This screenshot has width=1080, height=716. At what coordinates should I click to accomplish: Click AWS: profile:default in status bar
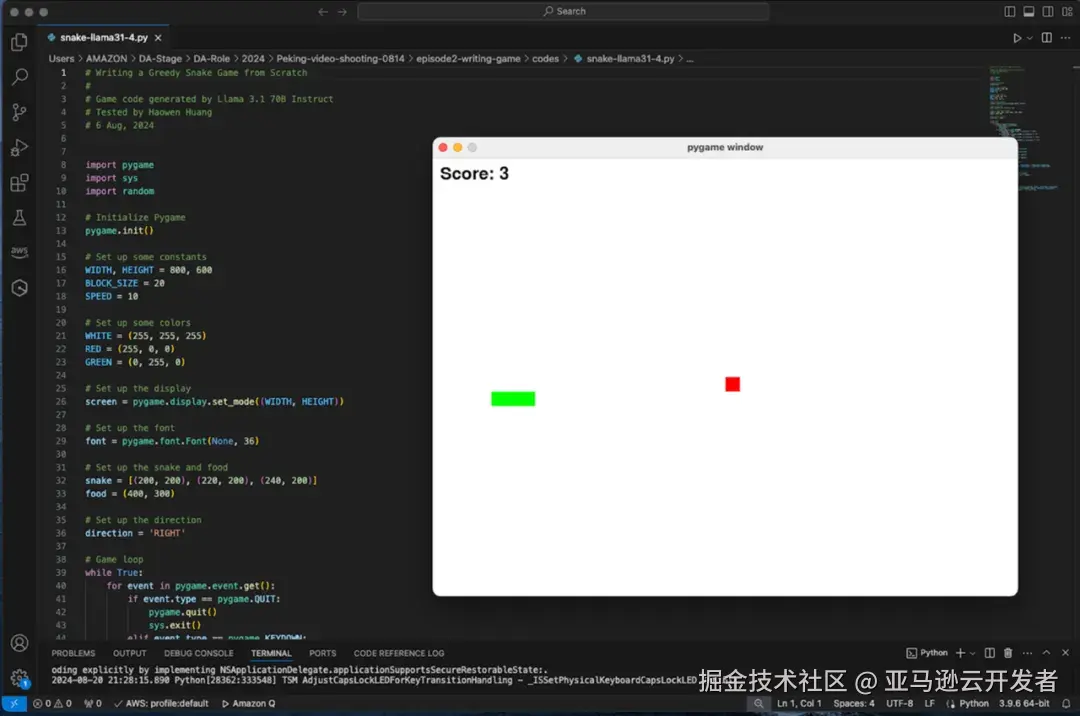tap(161, 704)
